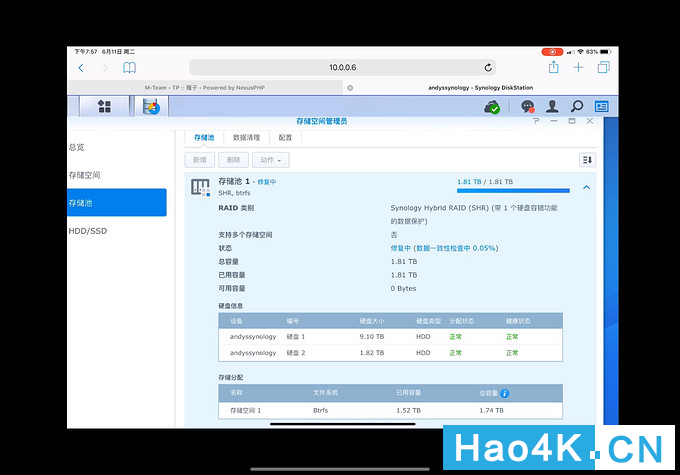This screenshot has width=680, height=475.
Task: Click the 1.74 TB total capacity cell
Action: [x=491, y=410]
